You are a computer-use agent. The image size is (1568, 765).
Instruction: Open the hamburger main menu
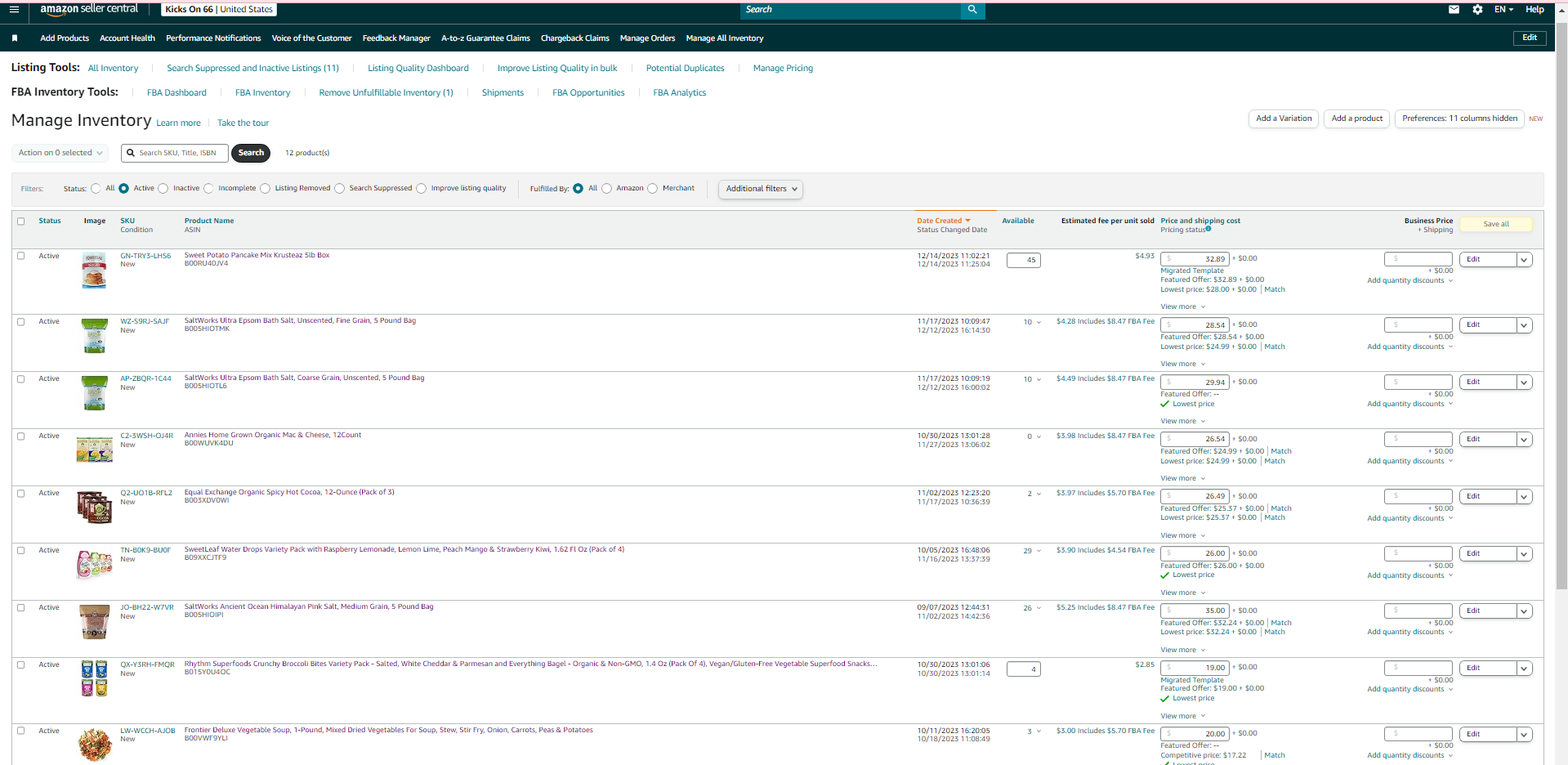[14, 10]
